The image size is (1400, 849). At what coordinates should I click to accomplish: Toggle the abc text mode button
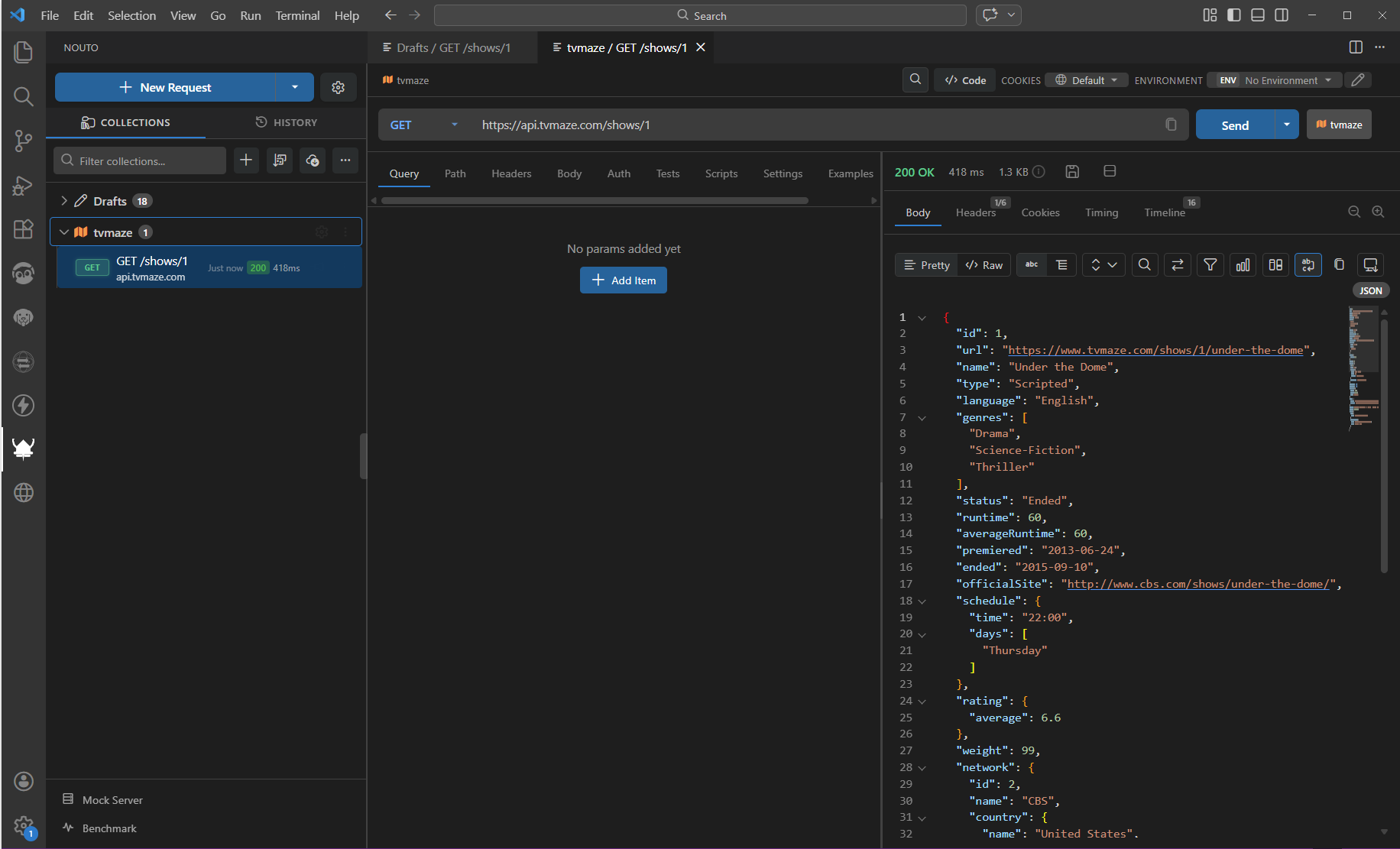[x=1032, y=264]
